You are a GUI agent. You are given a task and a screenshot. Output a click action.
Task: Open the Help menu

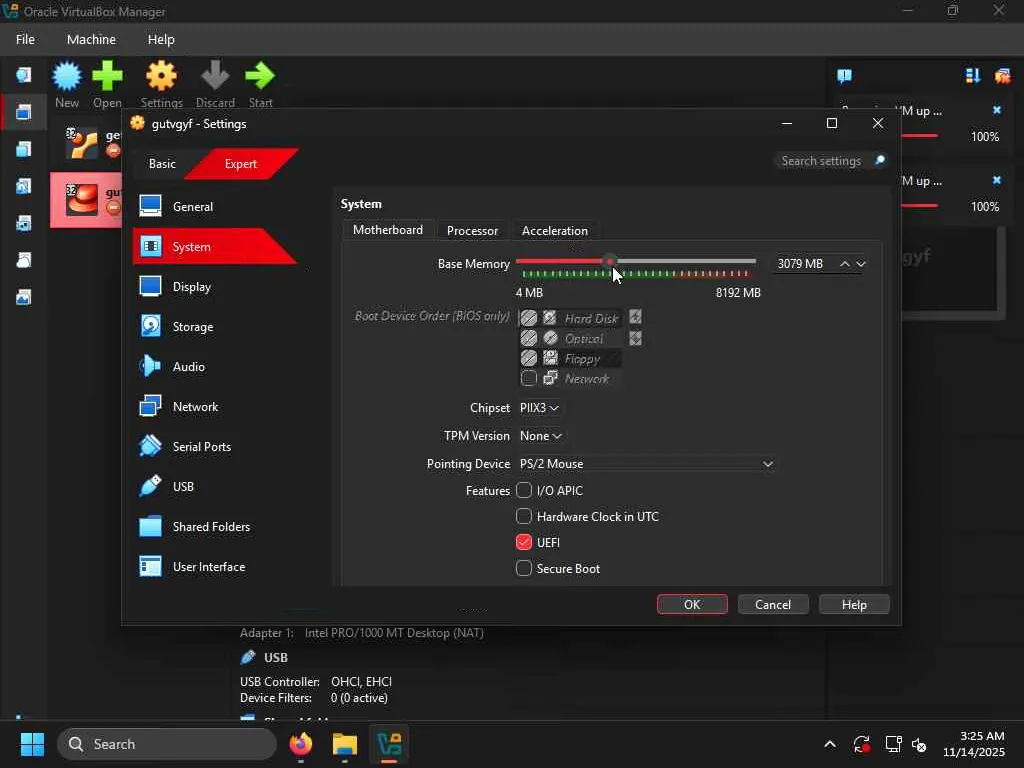(161, 39)
